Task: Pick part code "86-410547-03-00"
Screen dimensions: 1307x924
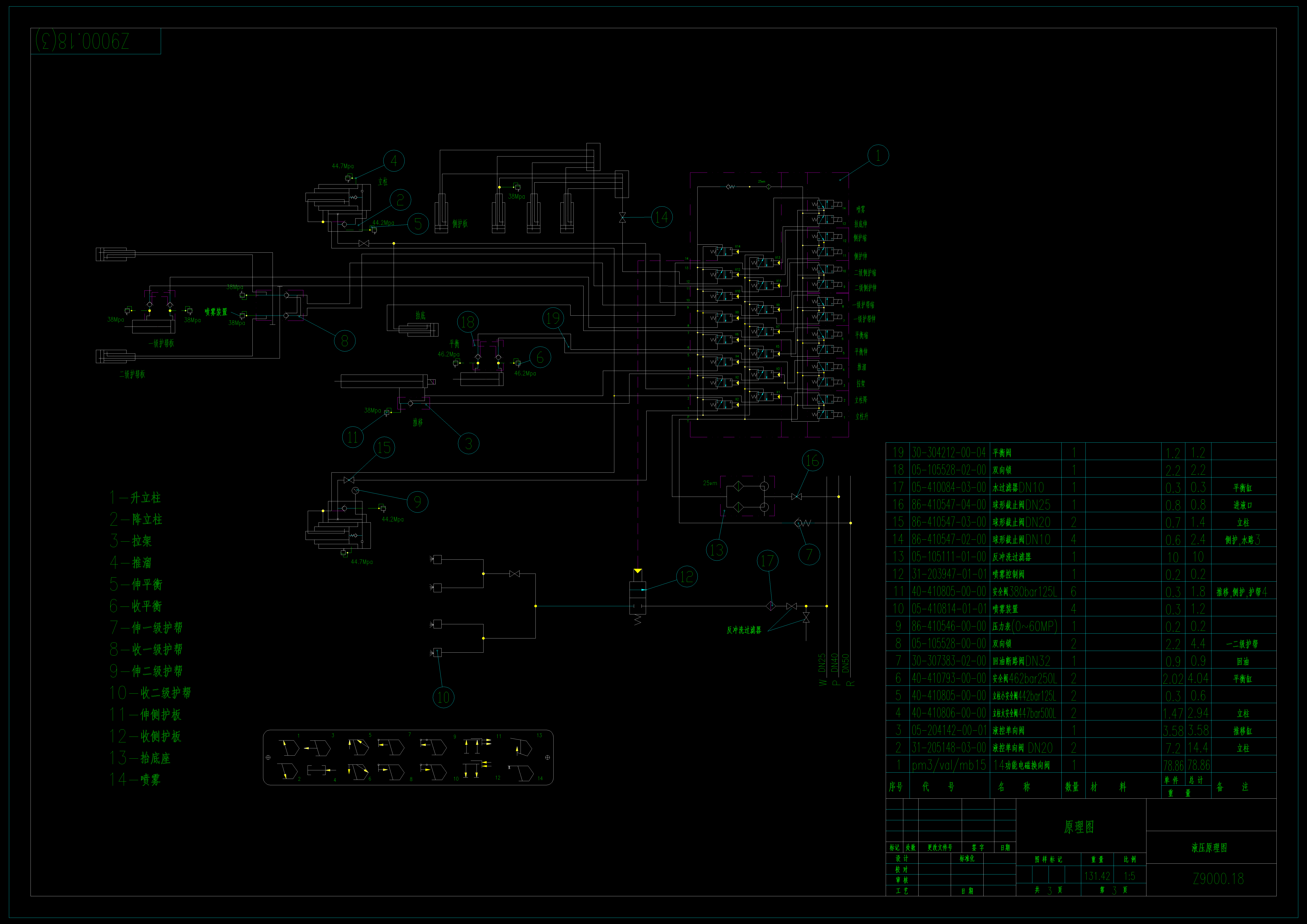Action: [949, 522]
